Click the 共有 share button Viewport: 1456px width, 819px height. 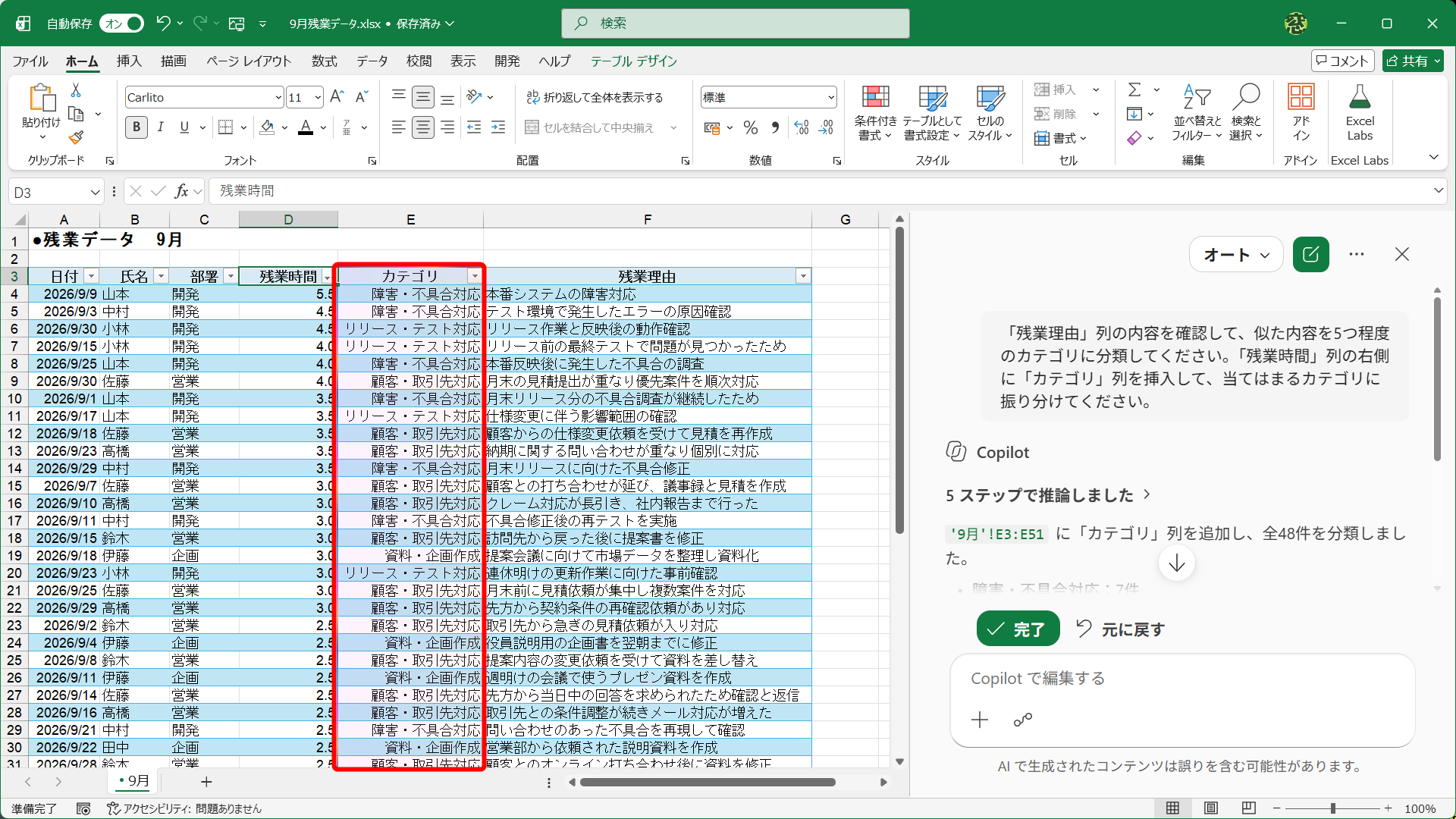point(1413,61)
